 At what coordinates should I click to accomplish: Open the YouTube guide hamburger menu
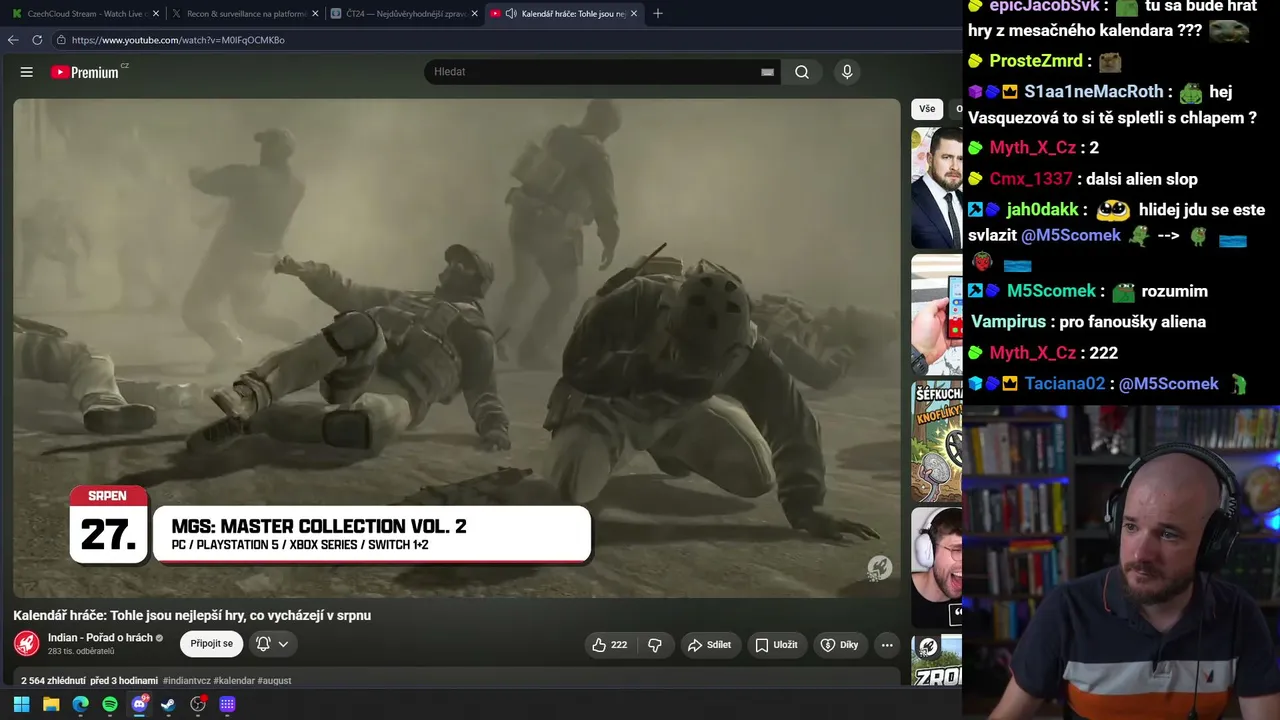(x=27, y=72)
